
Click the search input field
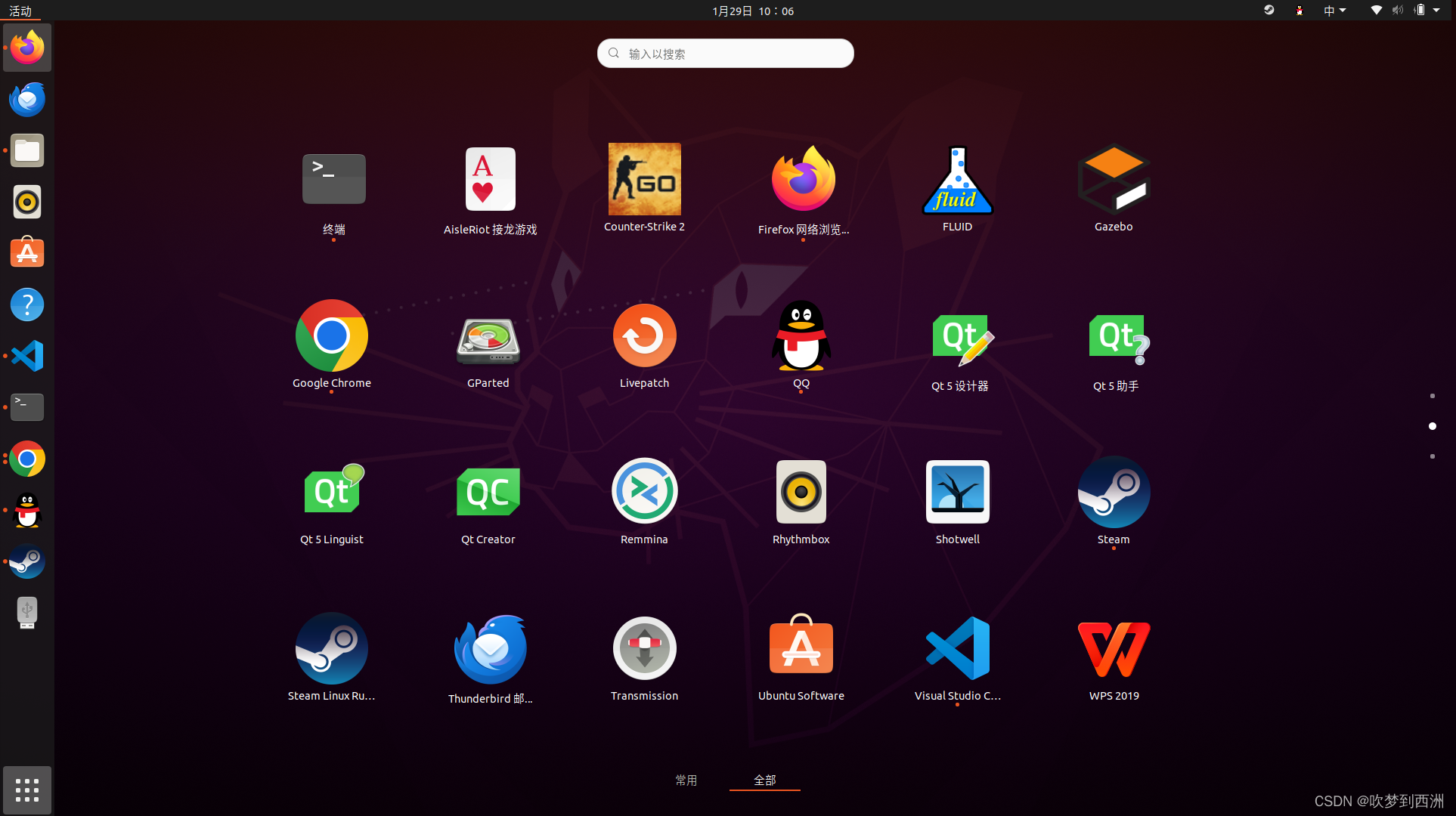(x=726, y=54)
